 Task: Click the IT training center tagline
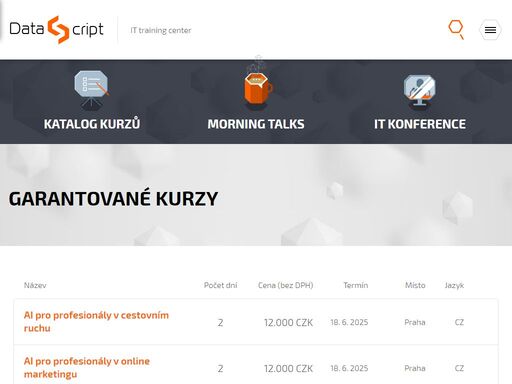(x=161, y=30)
